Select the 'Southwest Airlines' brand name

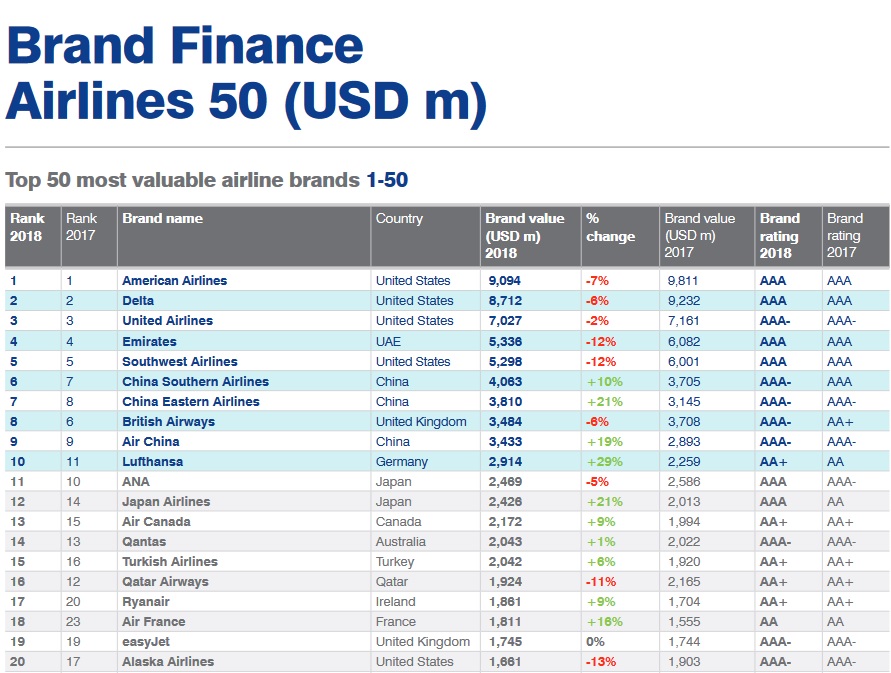[x=180, y=362]
